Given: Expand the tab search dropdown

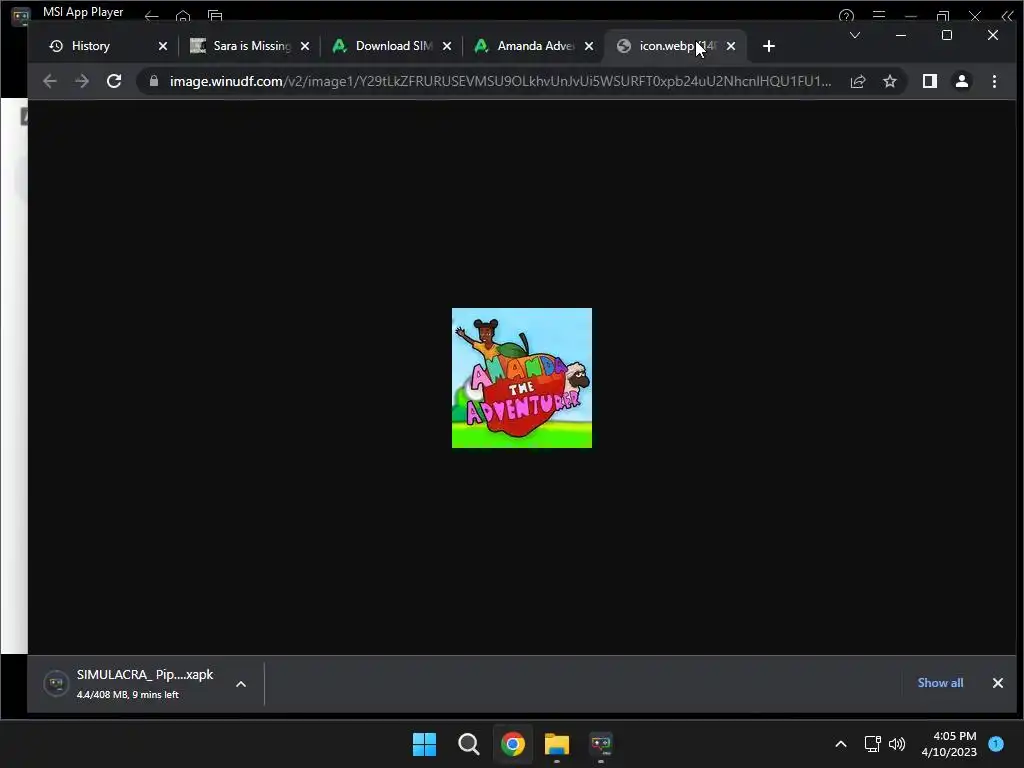Looking at the screenshot, I should pos(855,35).
